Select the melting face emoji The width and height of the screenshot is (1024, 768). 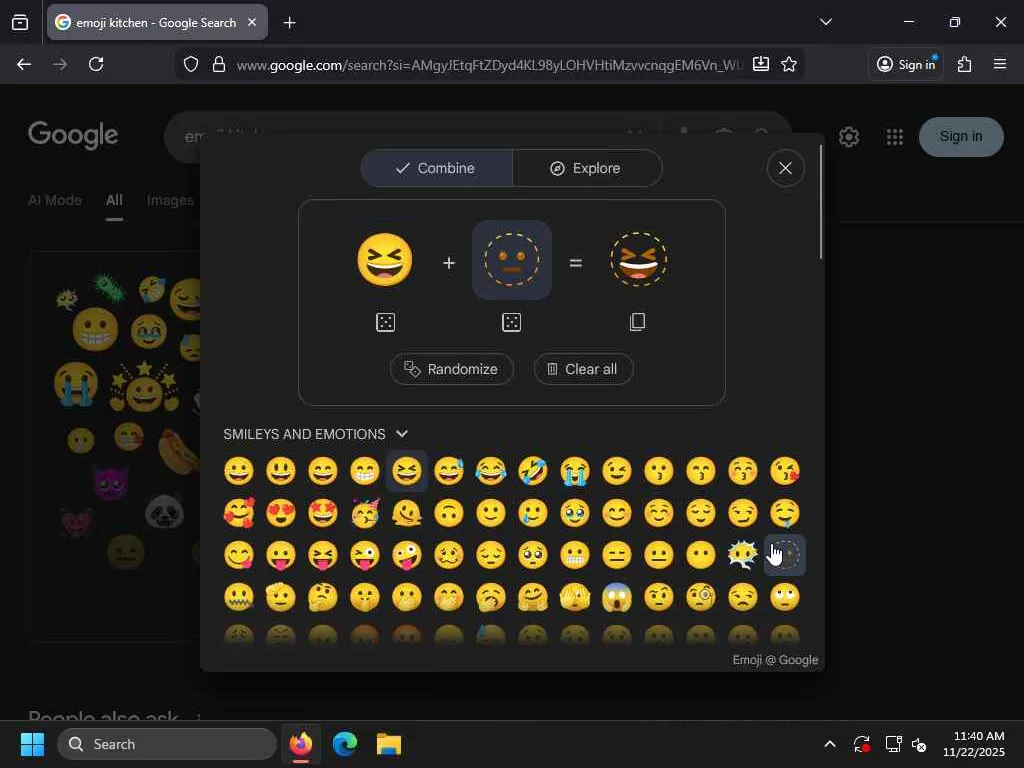[407, 513]
